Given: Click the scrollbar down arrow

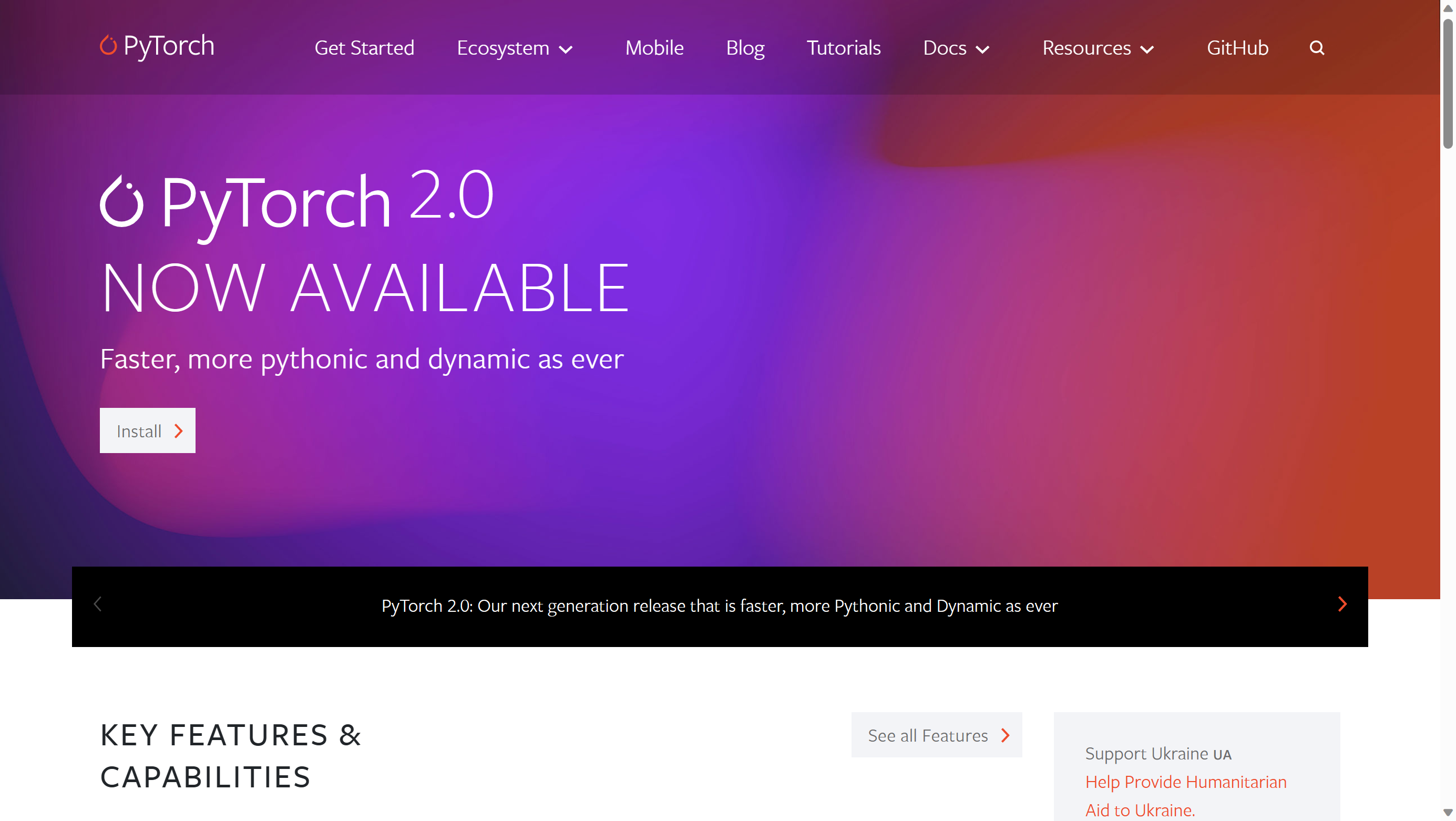Looking at the screenshot, I should click(x=1448, y=813).
